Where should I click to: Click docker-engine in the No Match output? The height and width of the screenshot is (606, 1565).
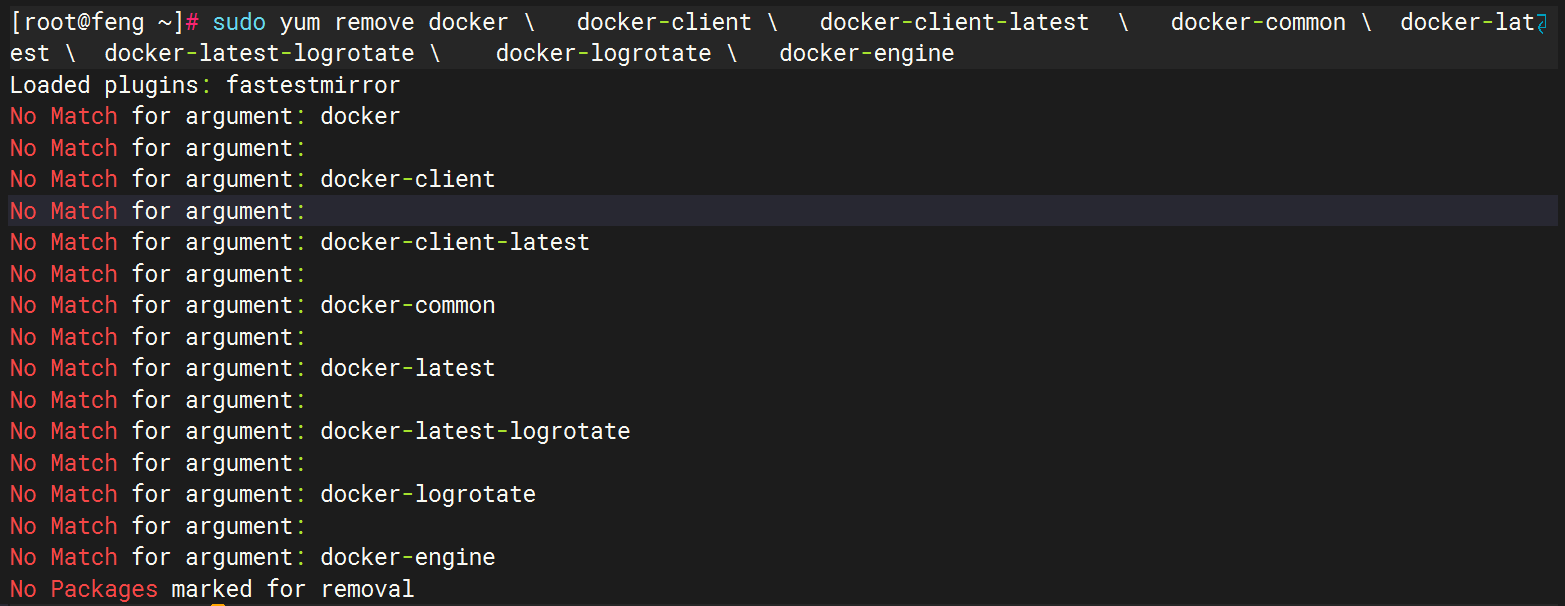pos(408,557)
